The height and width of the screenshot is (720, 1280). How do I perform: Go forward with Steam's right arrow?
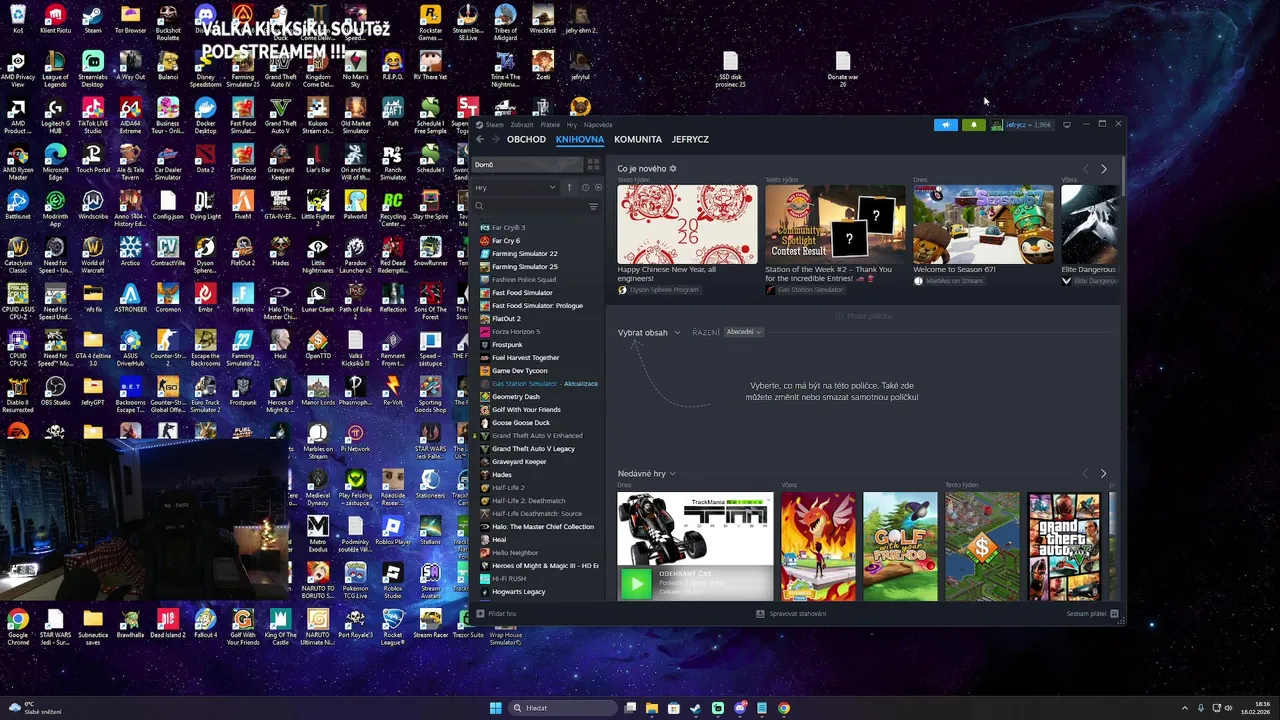coord(495,140)
